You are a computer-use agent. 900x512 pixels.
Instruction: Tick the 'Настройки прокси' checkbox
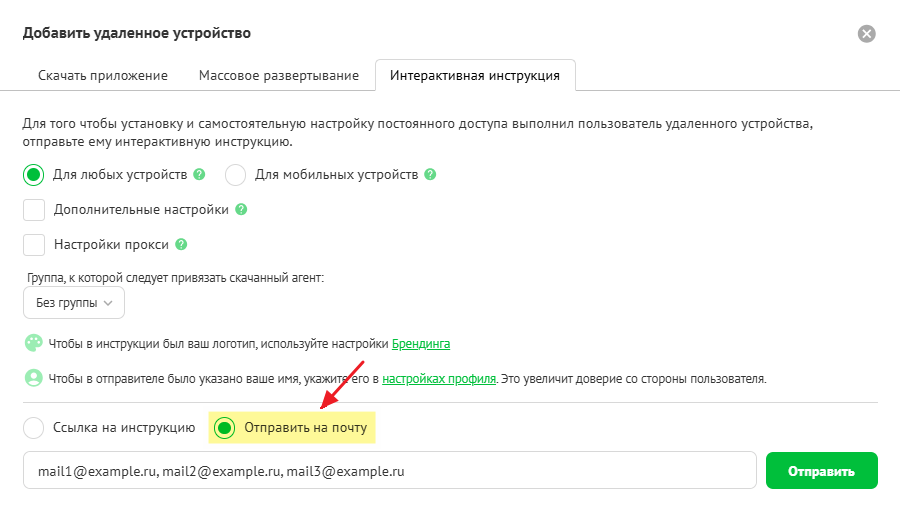(x=34, y=244)
